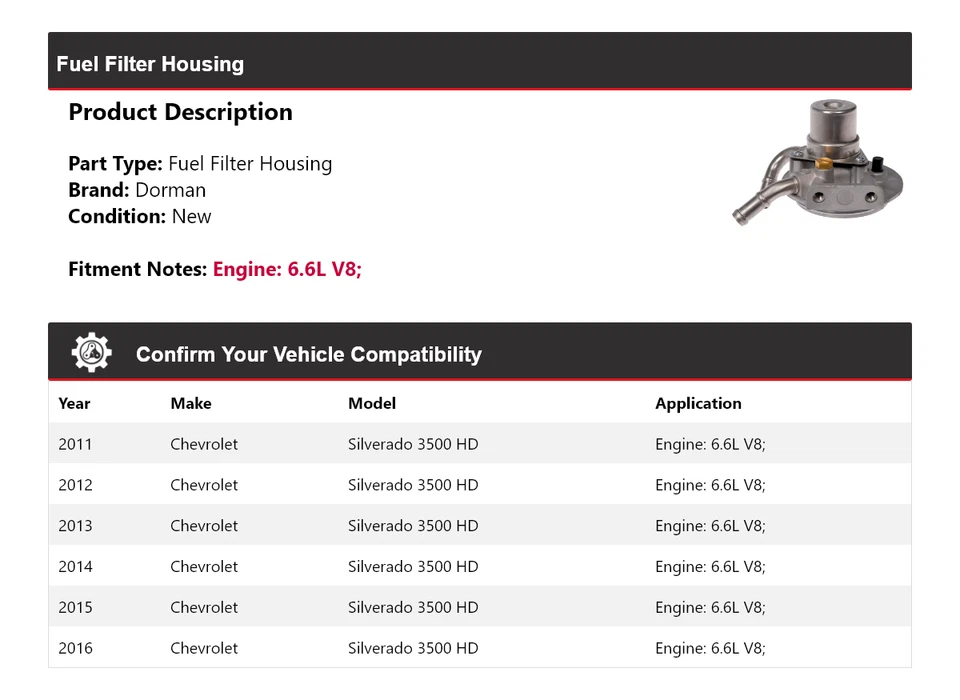Select the Make column header
The image size is (960, 700).
point(191,403)
